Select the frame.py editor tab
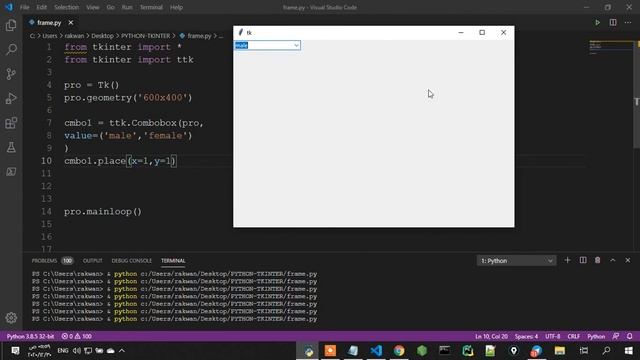Viewport: 640px width, 360px height. pyautogui.click(x=49, y=22)
